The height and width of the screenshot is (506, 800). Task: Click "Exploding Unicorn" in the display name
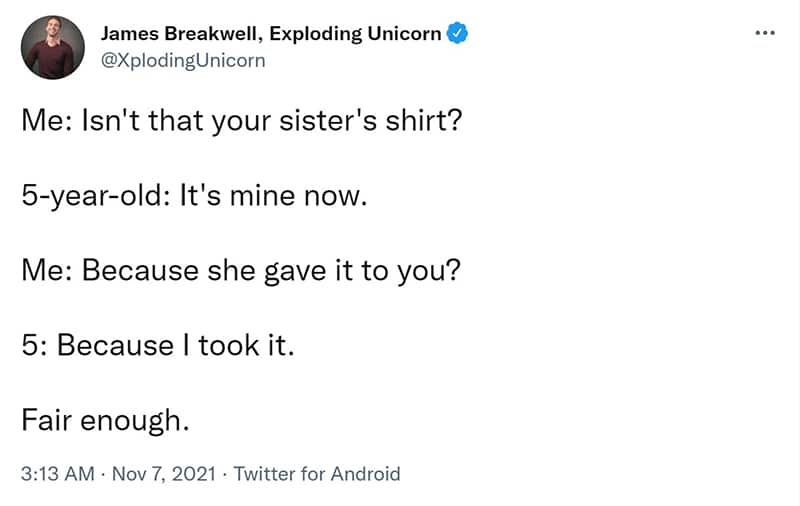coord(355,34)
